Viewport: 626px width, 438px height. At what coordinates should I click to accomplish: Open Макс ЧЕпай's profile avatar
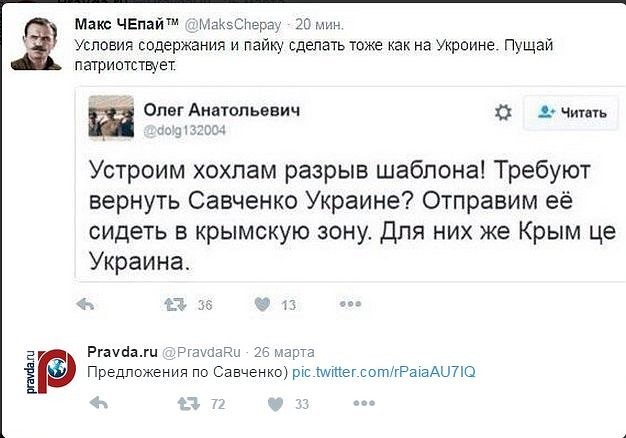tap(36, 41)
